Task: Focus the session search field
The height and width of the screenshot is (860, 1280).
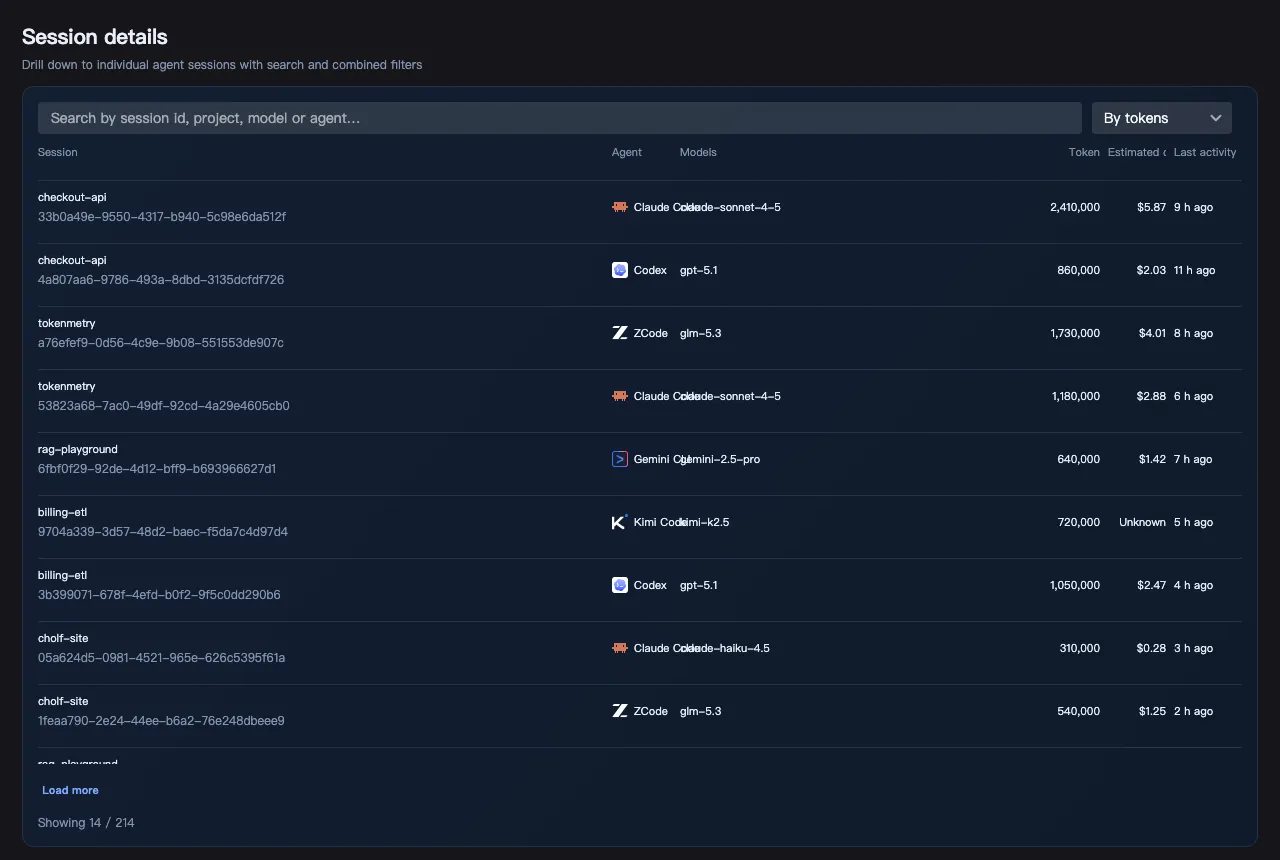Action: [x=560, y=118]
